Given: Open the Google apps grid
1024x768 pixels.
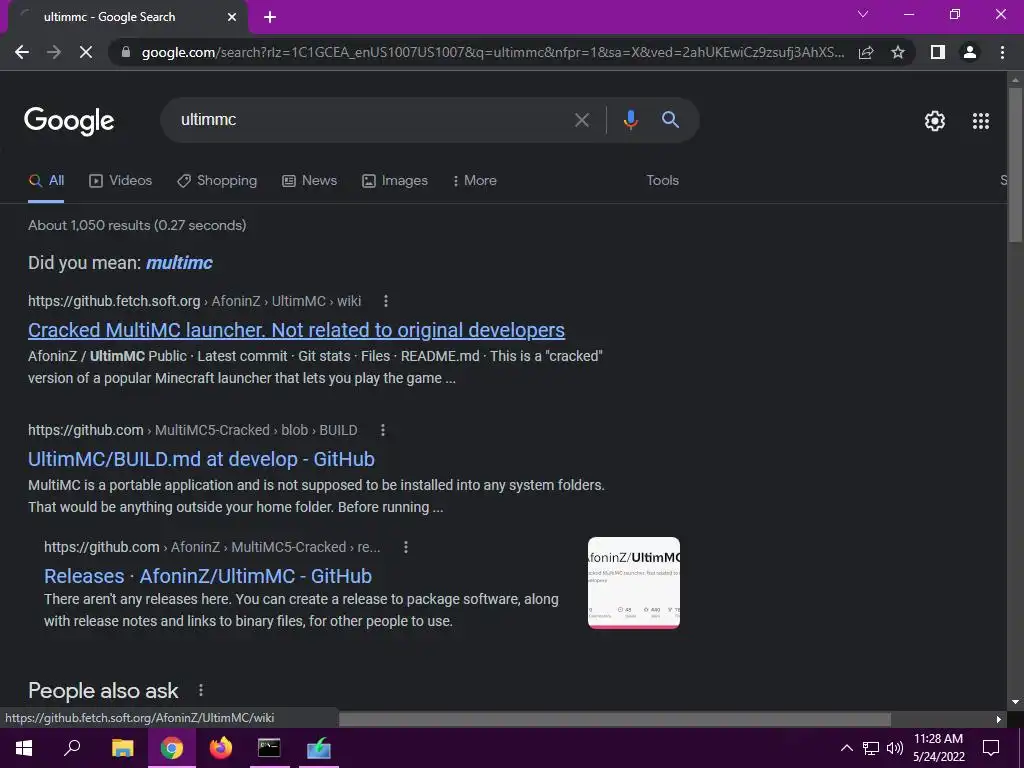Looking at the screenshot, I should click(x=981, y=121).
